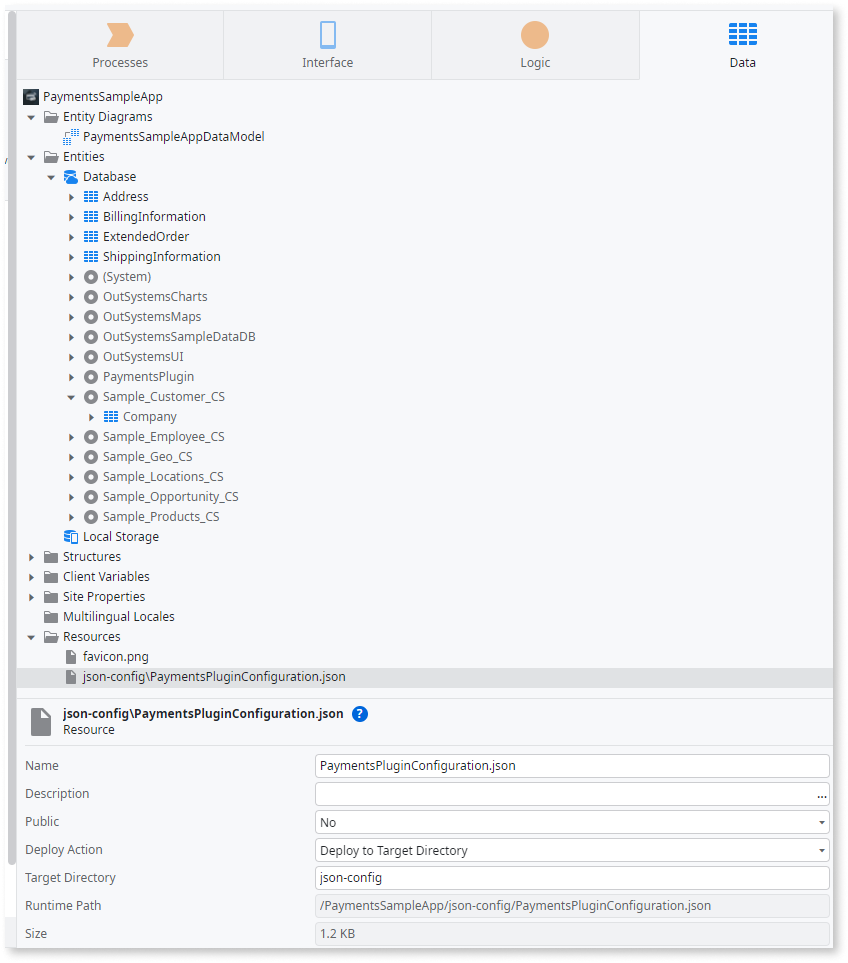Click the Target Directory input field
Image resolution: width=848 pixels, height=963 pixels.
point(571,878)
